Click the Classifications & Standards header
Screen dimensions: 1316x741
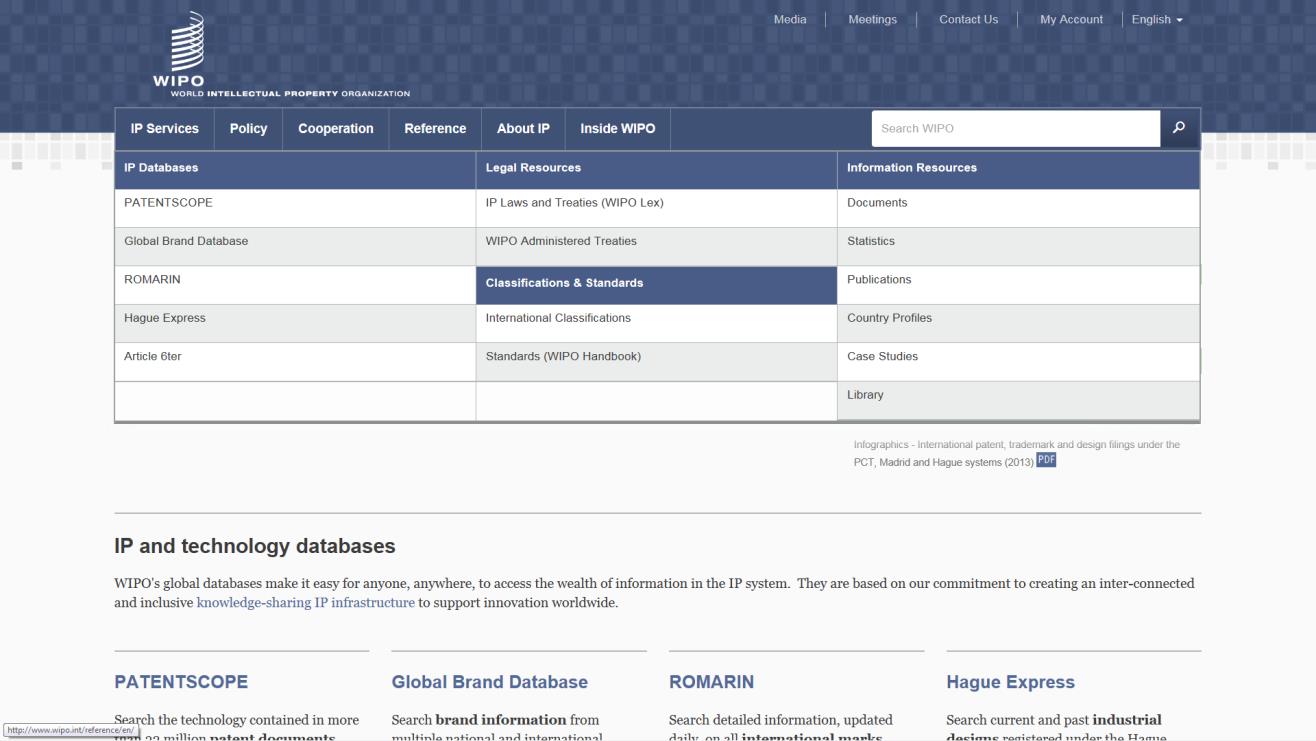656,284
